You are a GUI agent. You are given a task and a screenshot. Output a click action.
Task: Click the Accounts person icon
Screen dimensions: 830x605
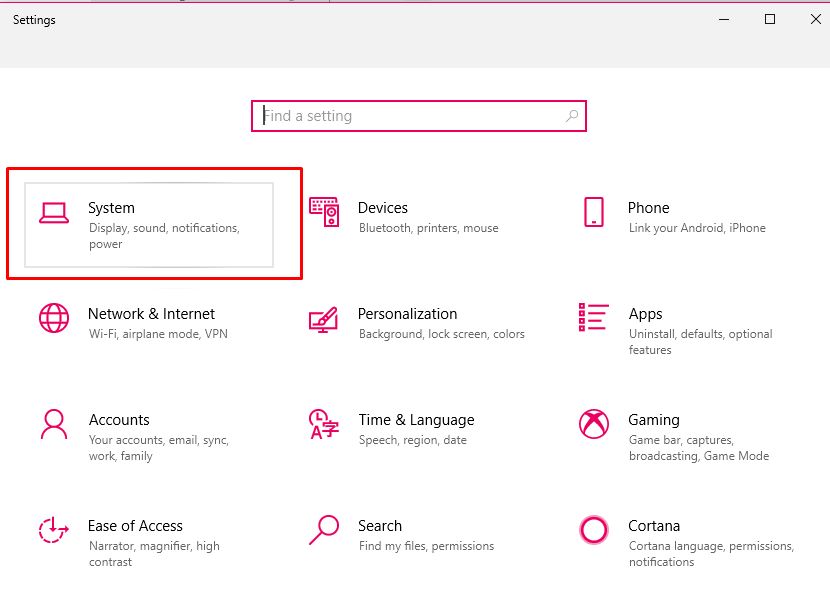[53, 424]
